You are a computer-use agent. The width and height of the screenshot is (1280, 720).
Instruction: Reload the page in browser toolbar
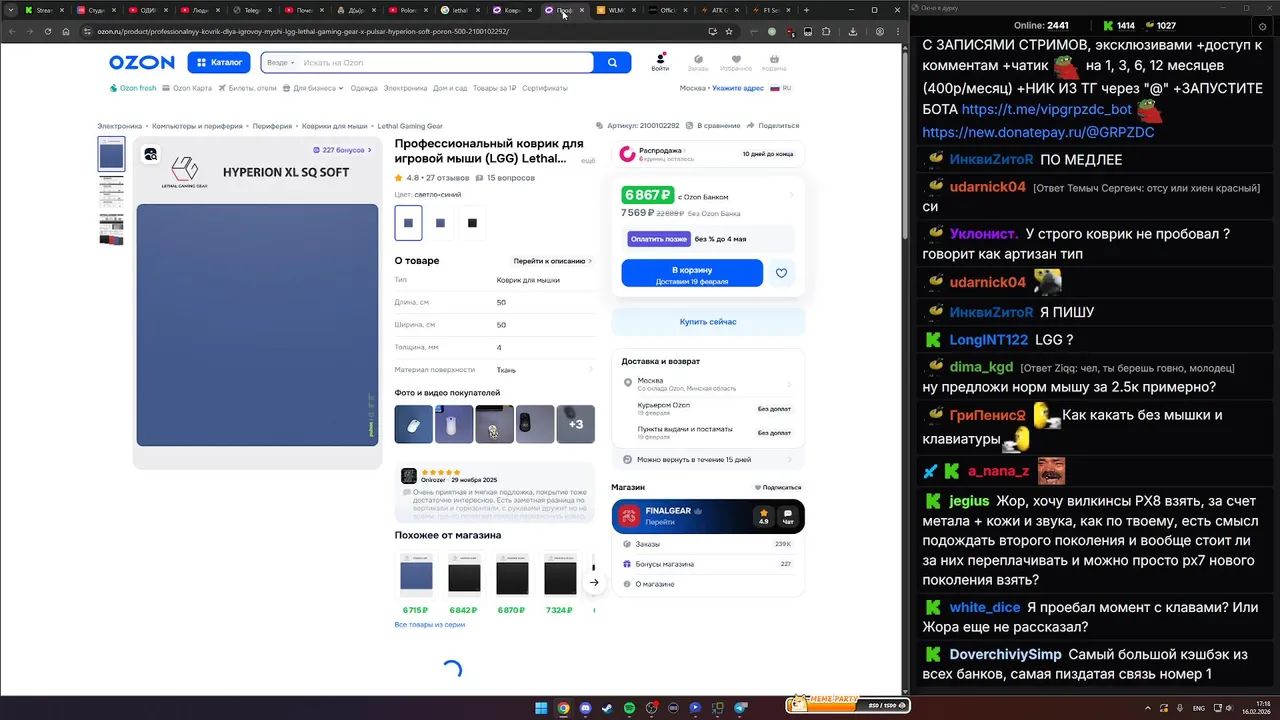coord(48,31)
